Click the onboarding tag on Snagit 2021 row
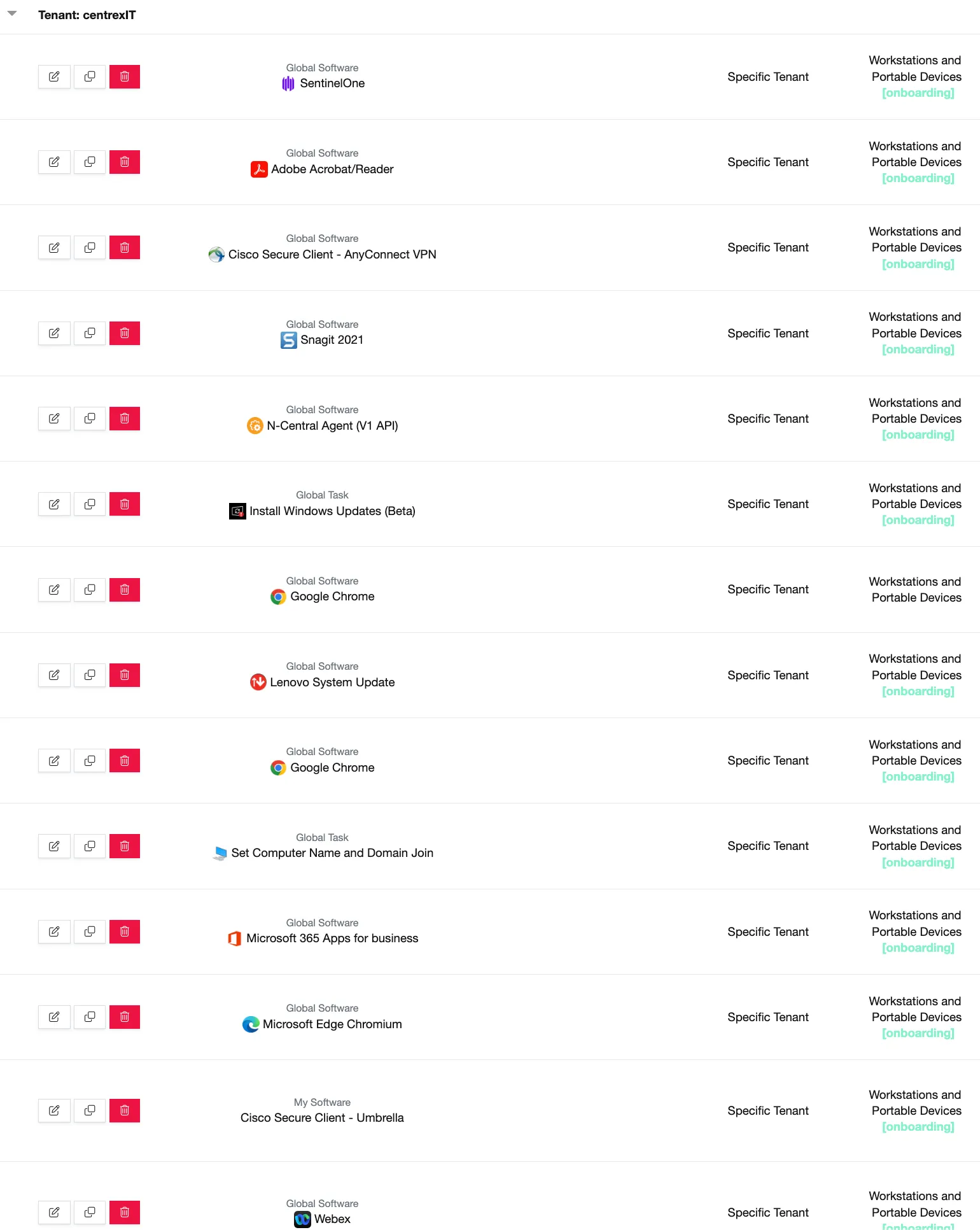The image size is (980, 1230). 918,350
